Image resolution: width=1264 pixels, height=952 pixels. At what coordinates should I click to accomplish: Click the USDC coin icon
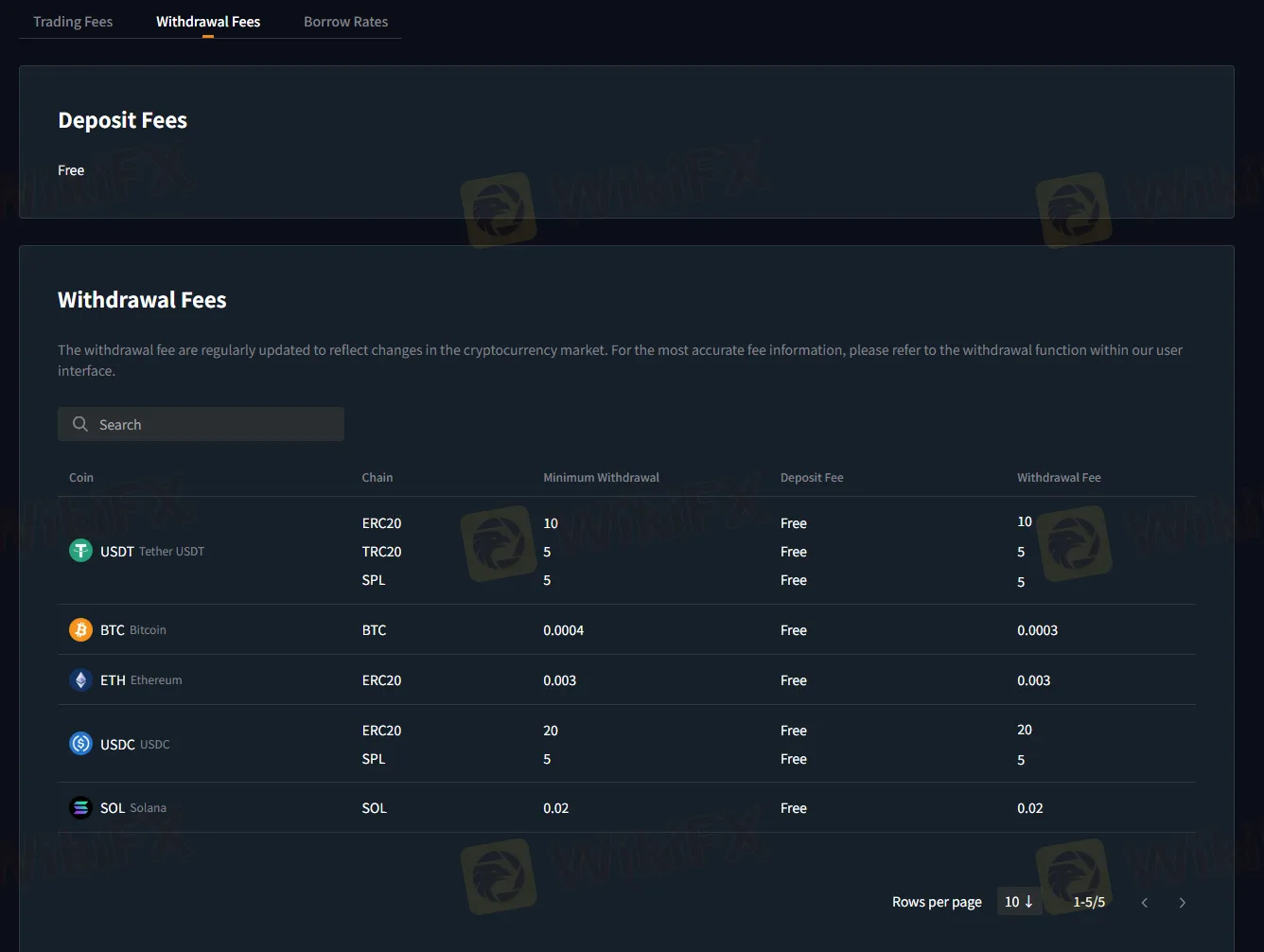point(80,744)
